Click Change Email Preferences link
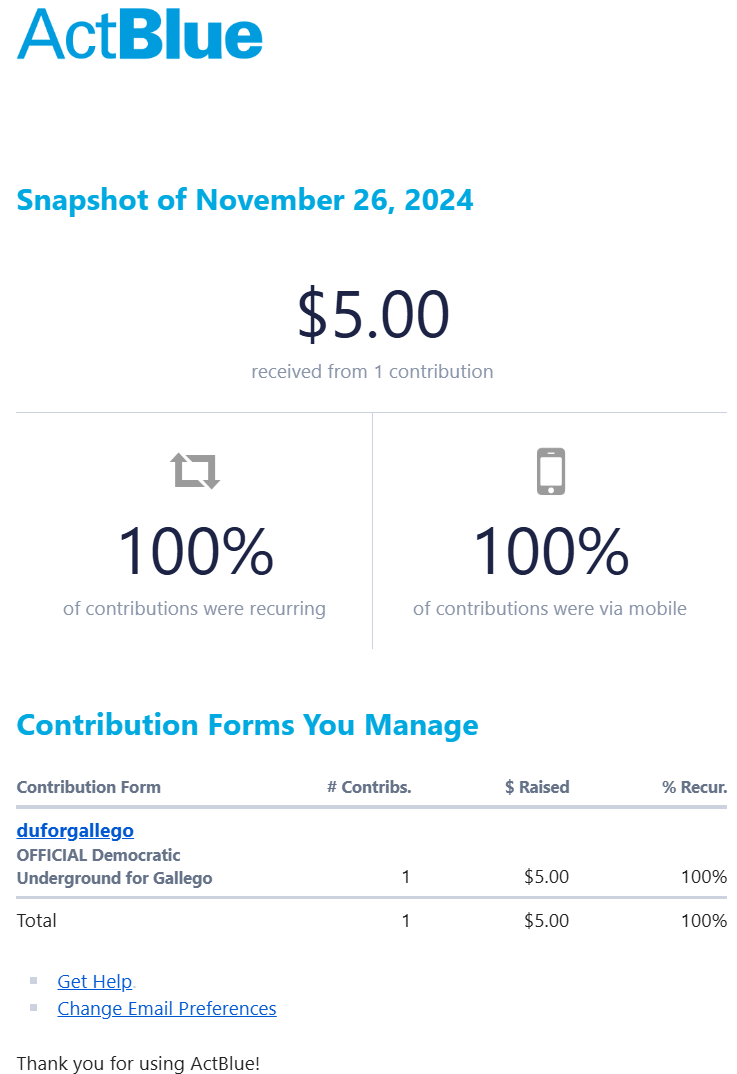Screen dimensions: 737x1074 pyautogui.click(x=166, y=1008)
